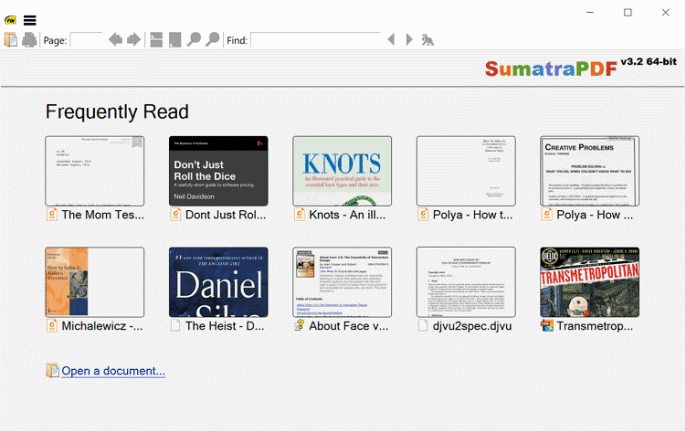Select Fit single page view icon
This screenshot has width=685, height=431.
(x=175, y=40)
